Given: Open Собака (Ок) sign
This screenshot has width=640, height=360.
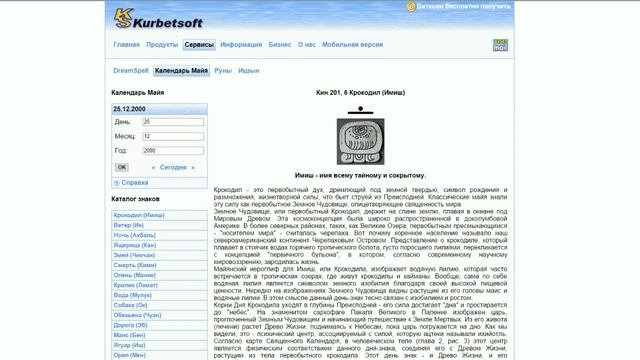Looking at the screenshot, I should [x=130, y=305].
